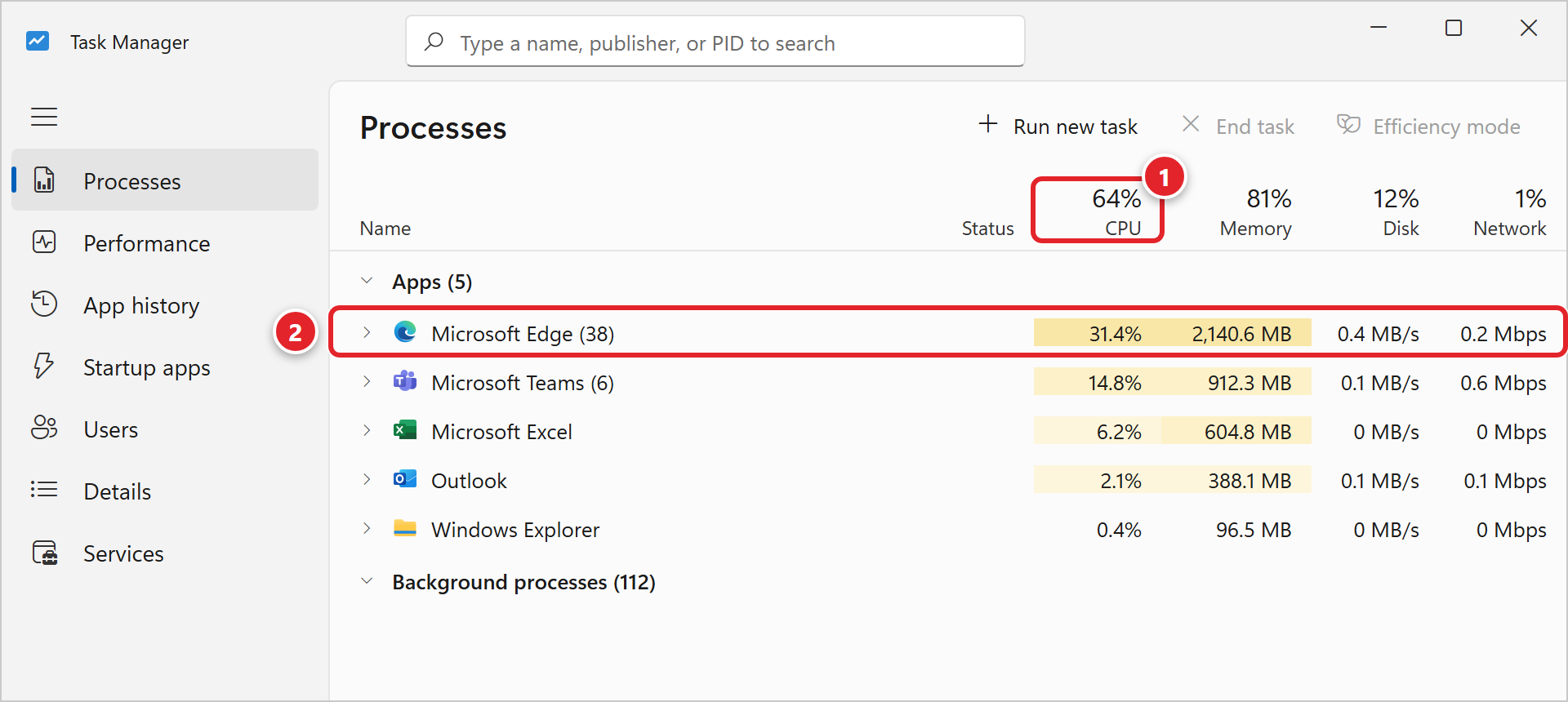
Task: Click the Users sidebar icon
Action: click(44, 428)
